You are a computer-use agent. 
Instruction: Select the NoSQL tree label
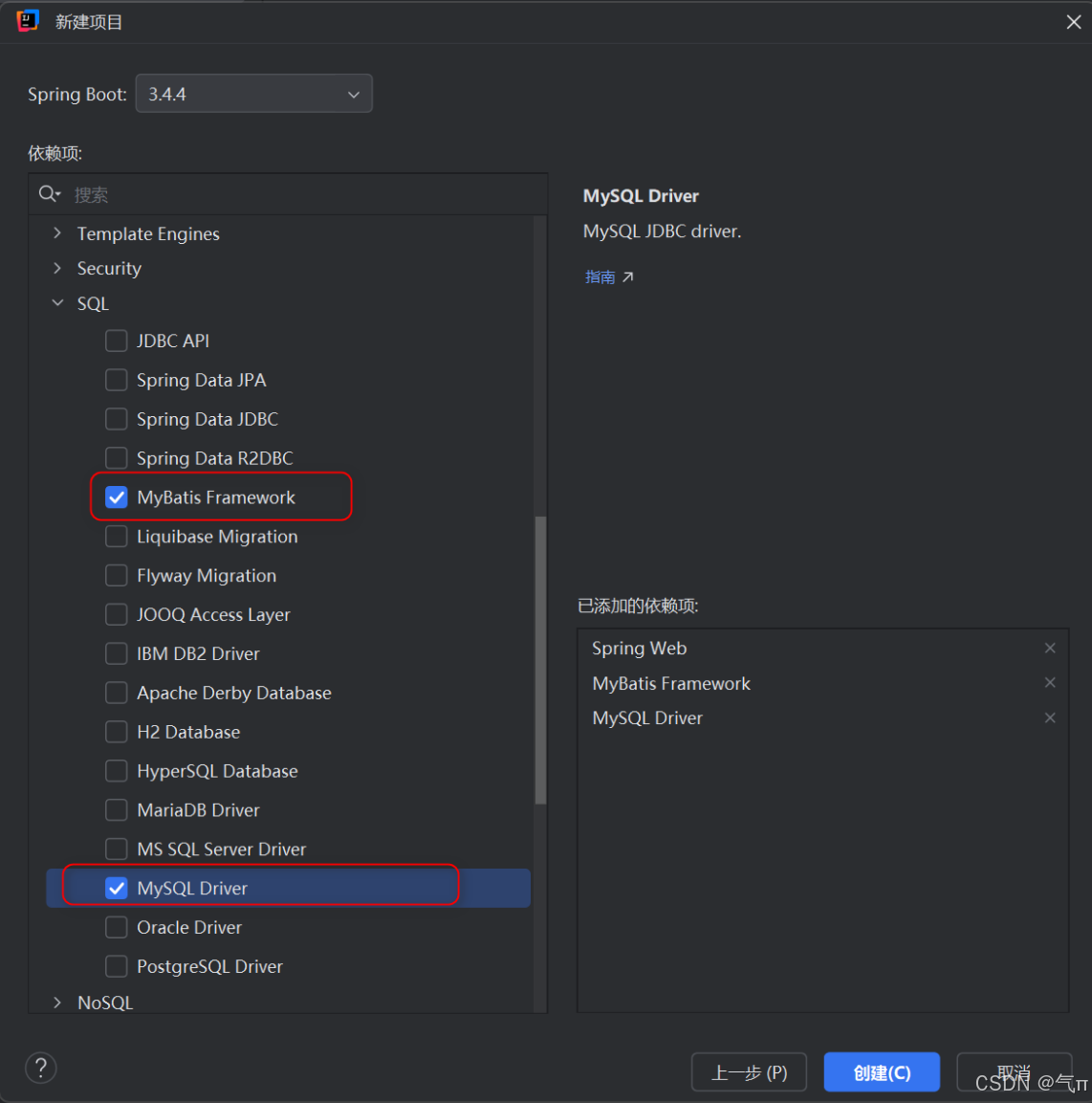[x=105, y=1003]
